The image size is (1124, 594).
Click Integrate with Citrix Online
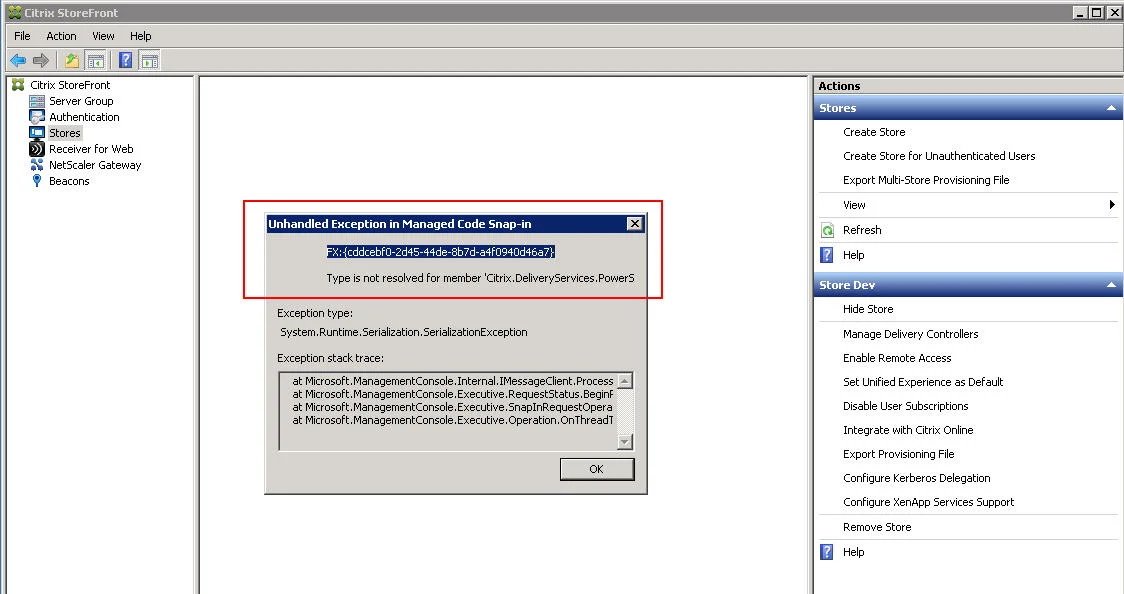coord(908,430)
